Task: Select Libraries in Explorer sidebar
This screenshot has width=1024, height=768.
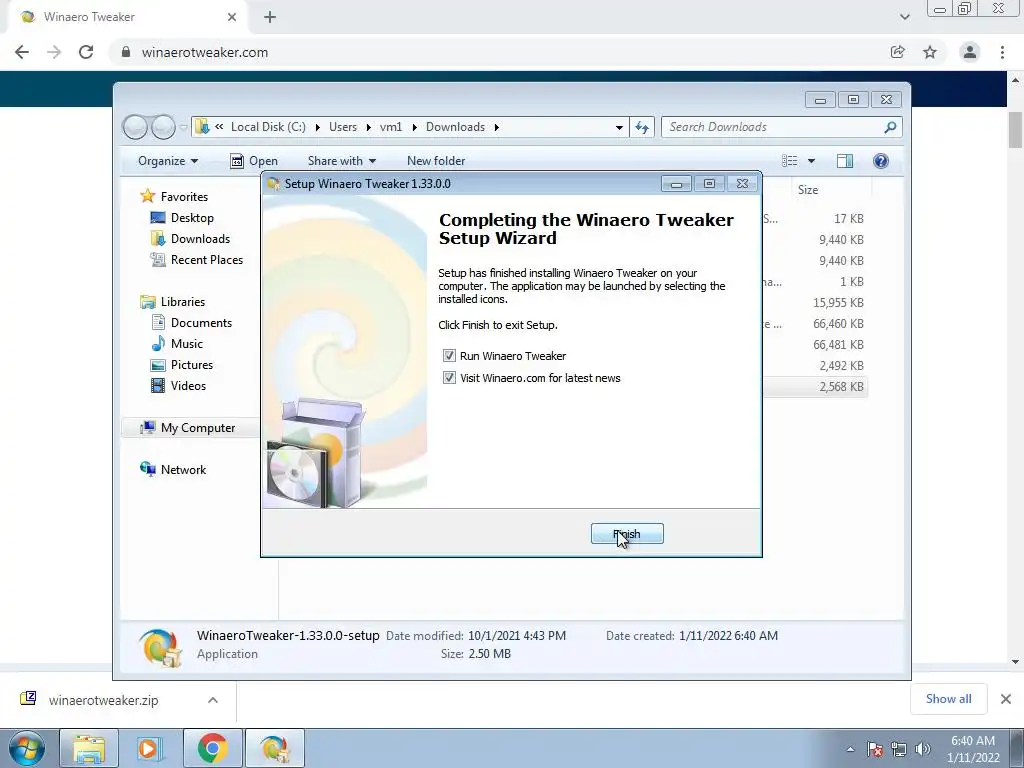Action: pos(183,302)
